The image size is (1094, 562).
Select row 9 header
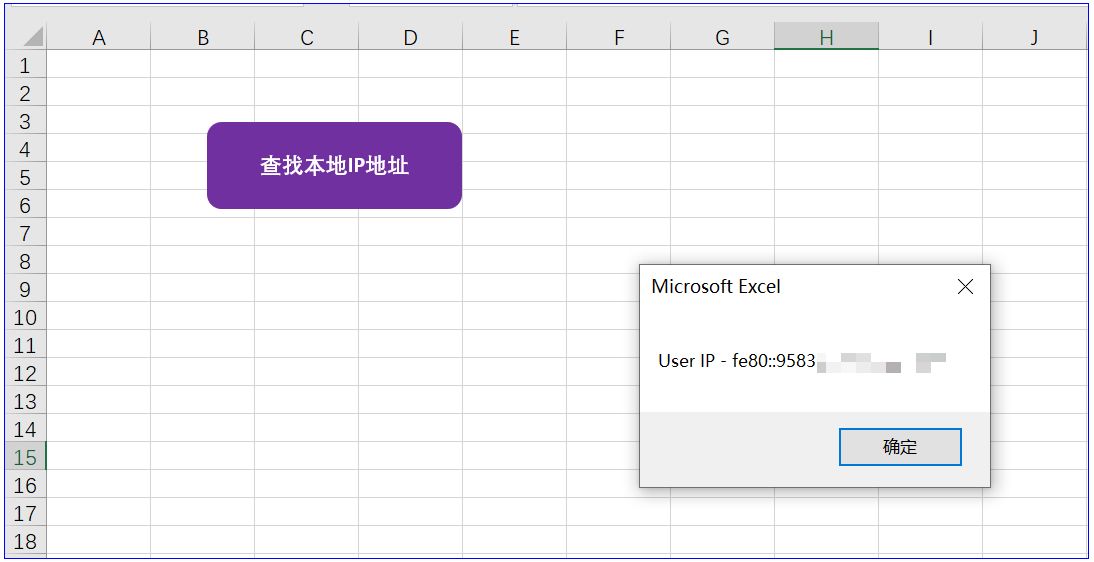tap(26, 288)
